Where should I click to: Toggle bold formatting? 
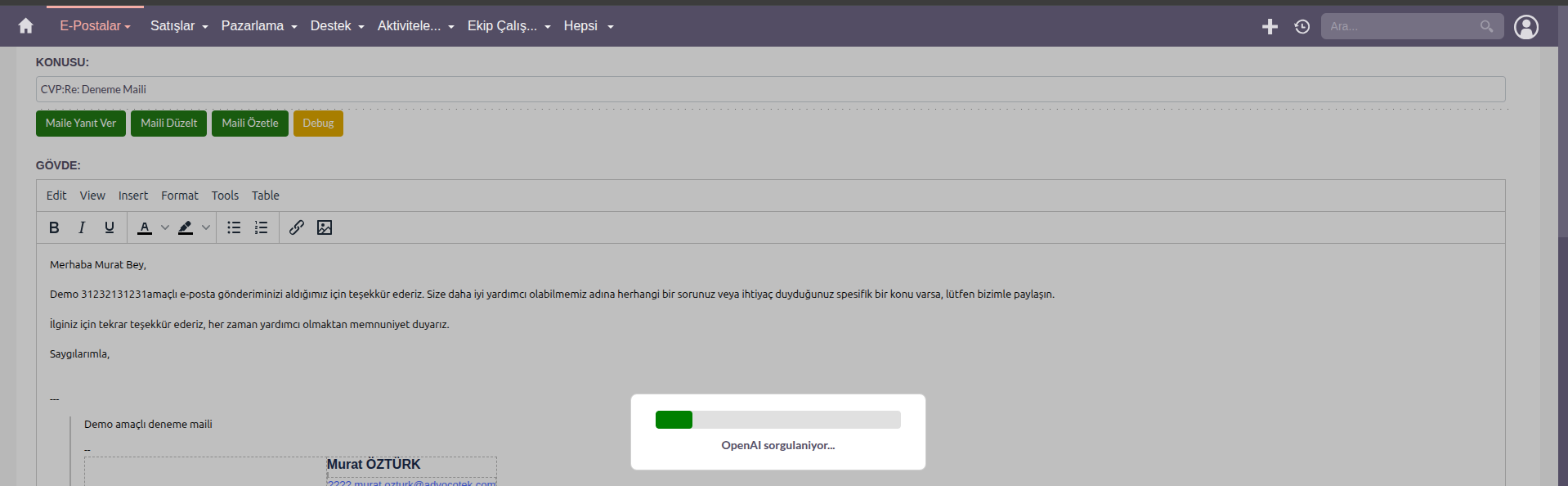point(54,227)
